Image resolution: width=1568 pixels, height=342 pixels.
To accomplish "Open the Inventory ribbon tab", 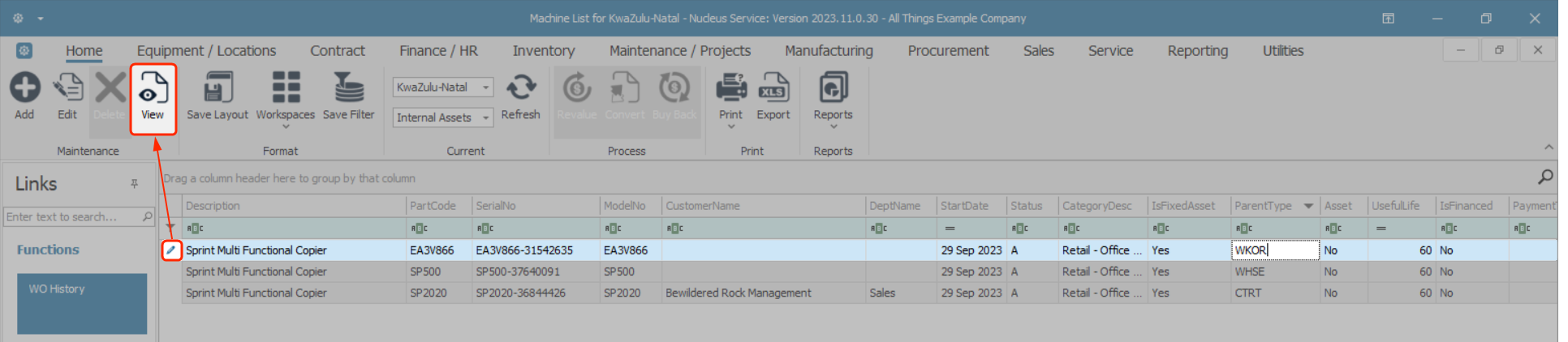I will coord(543,51).
